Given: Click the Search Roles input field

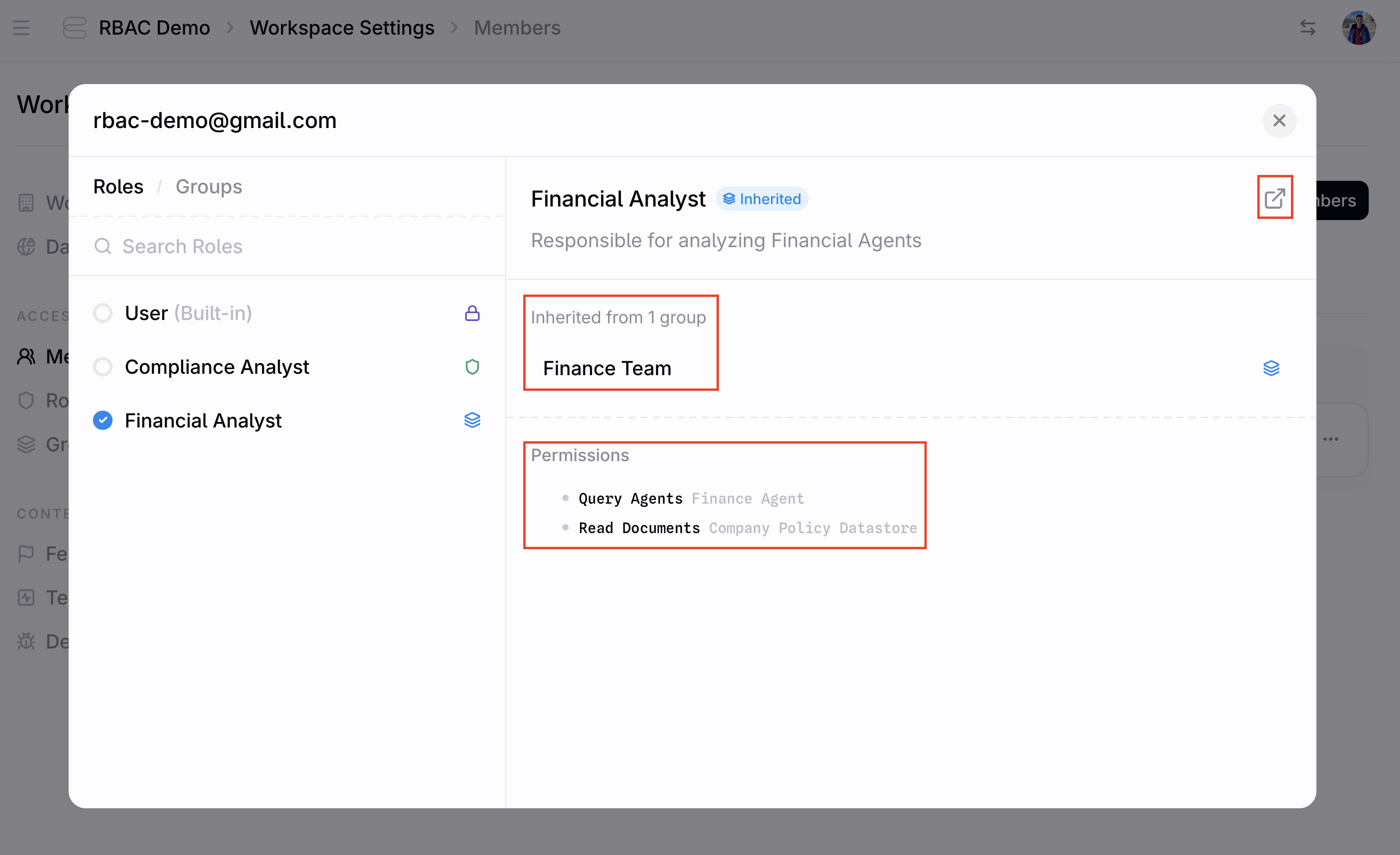Looking at the screenshot, I should tap(296, 246).
